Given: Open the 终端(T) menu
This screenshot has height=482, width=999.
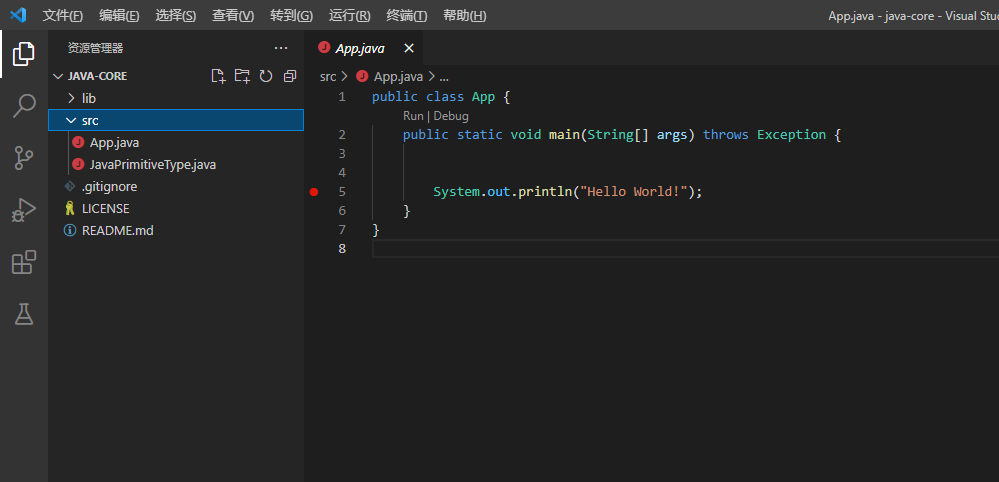Looking at the screenshot, I should 406,15.
